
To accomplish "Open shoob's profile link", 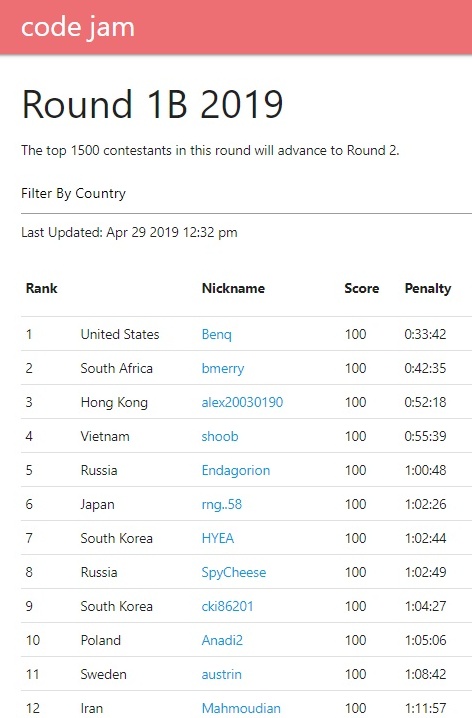I will tap(220, 436).
